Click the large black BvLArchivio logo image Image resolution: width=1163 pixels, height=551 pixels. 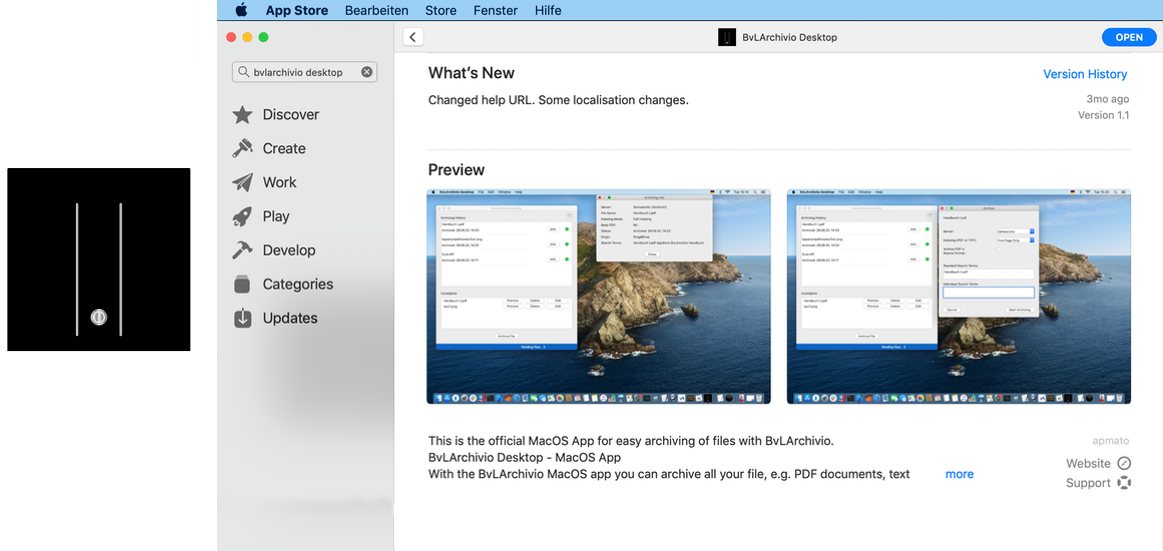(x=99, y=260)
